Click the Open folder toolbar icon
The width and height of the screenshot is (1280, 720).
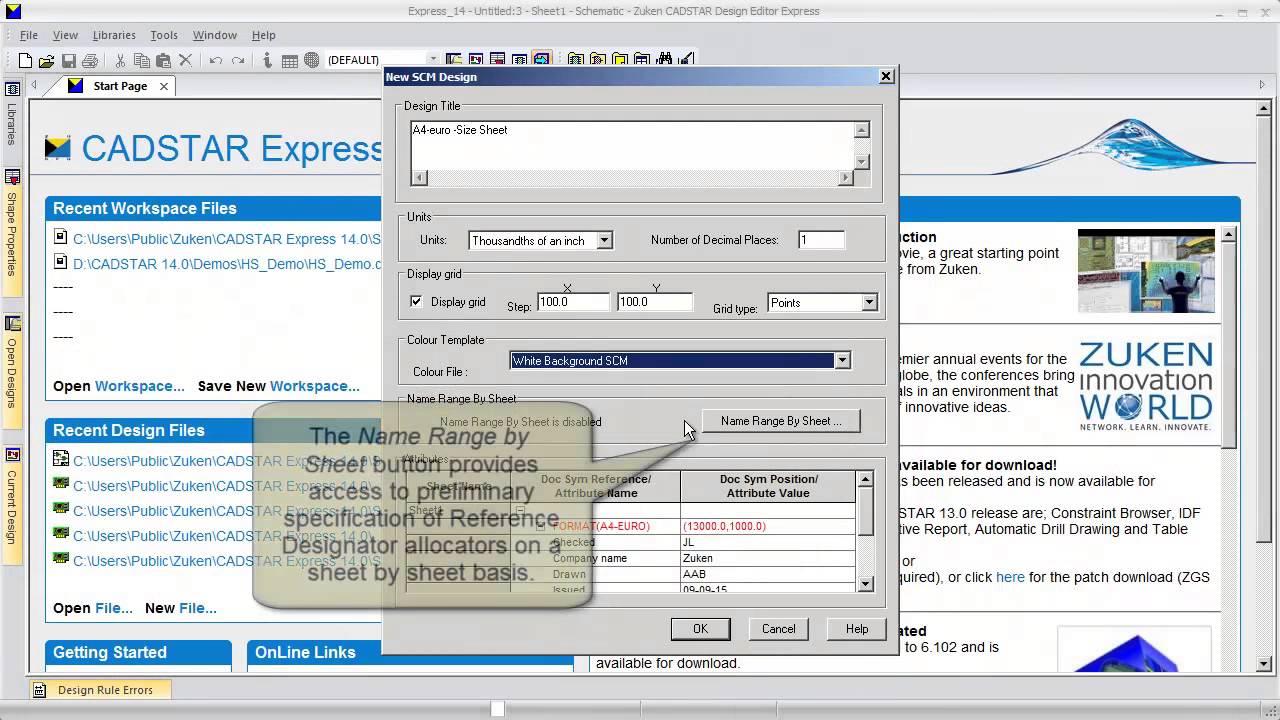[x=47, y=60]
